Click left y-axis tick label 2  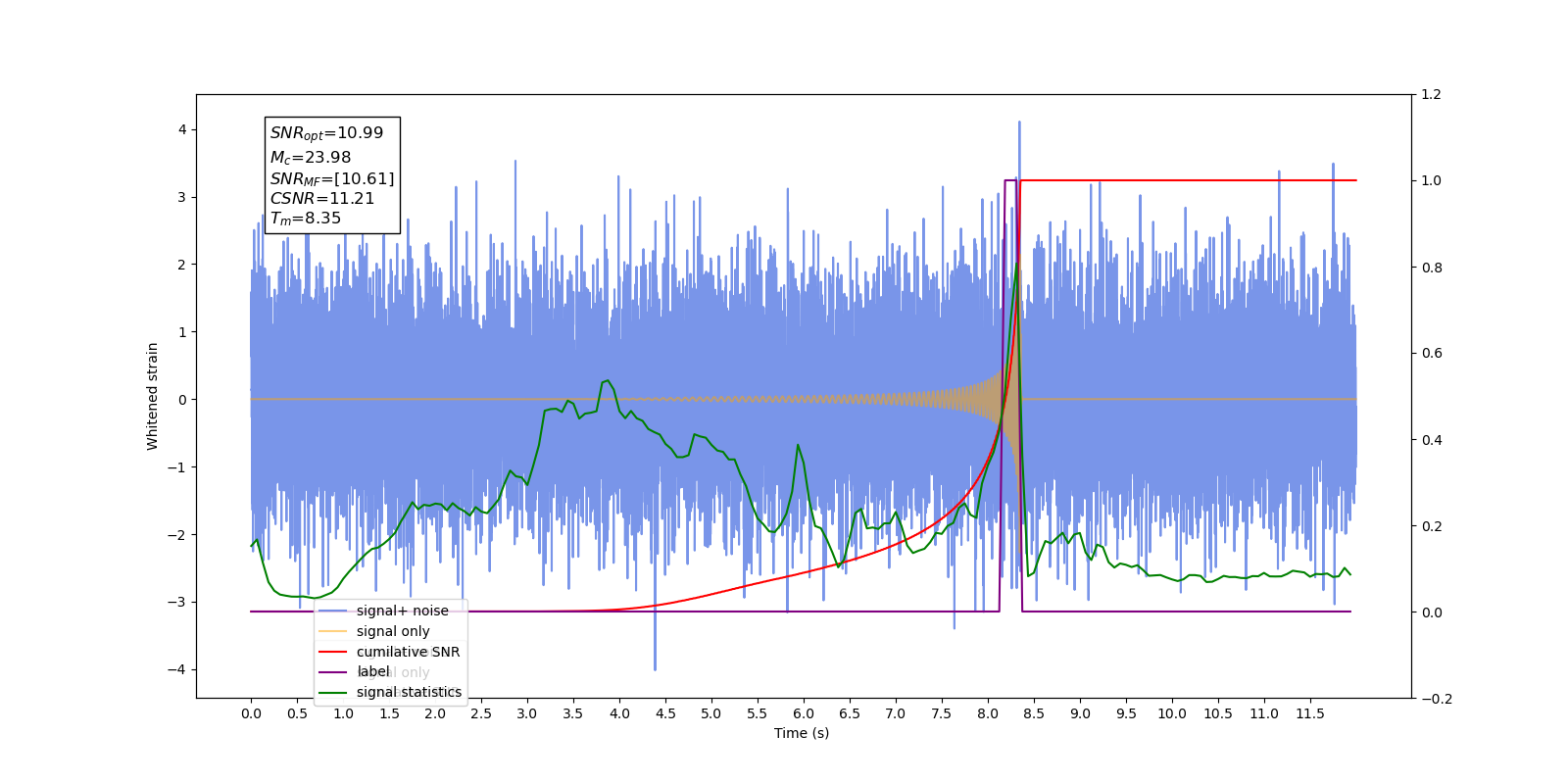pyautogui.click(x=182, y=265)
